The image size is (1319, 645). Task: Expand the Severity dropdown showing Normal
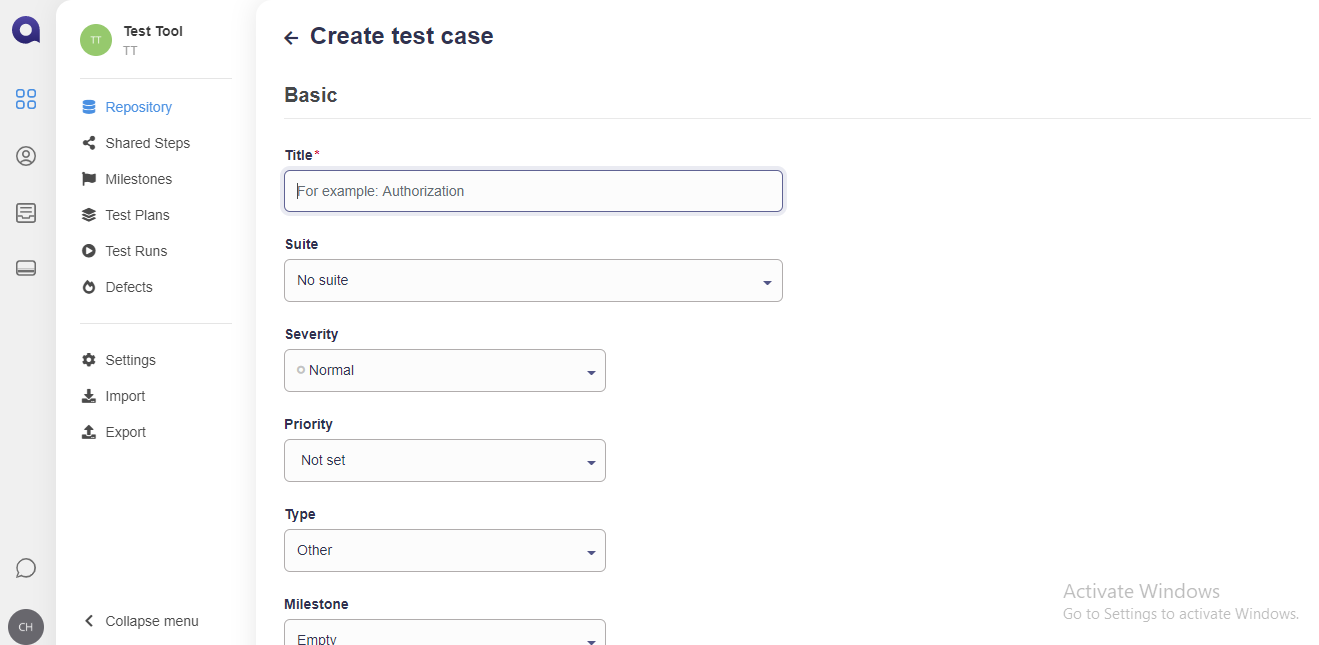pos(445,371)
